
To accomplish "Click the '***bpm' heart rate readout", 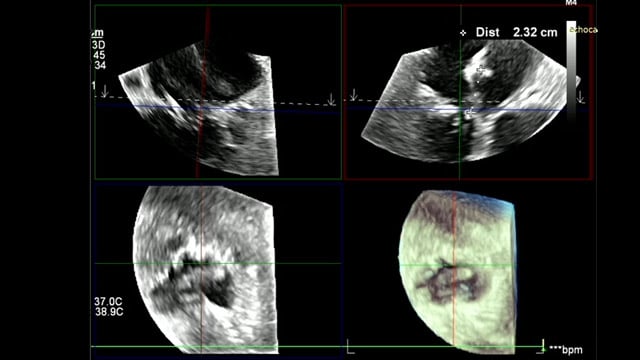I will (566, 350).
